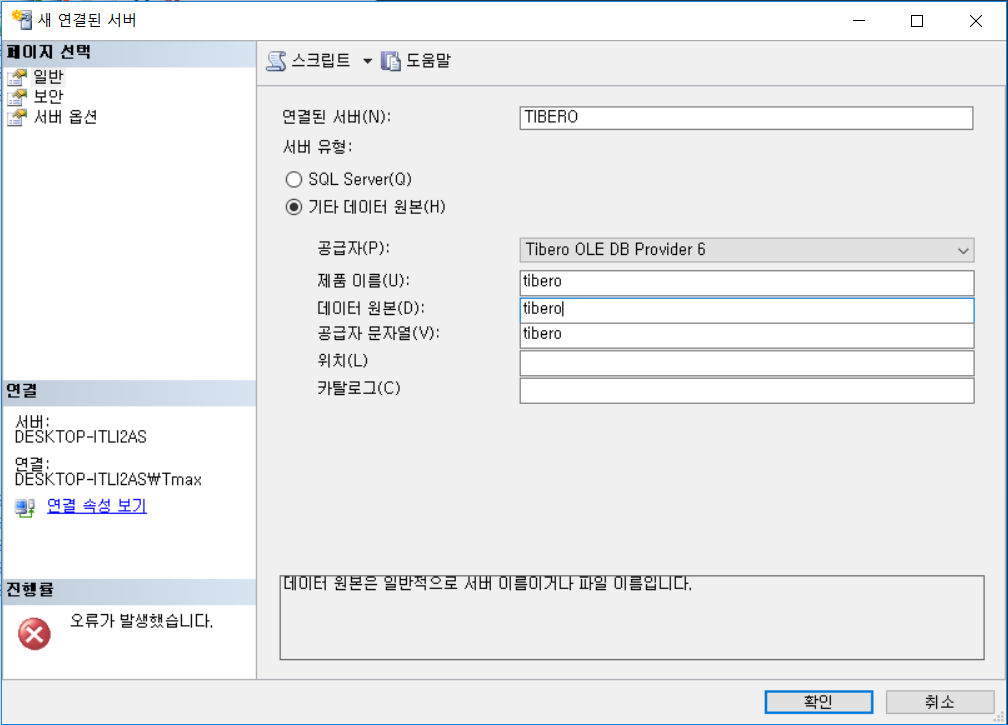
Task: Click the connection properties computer icon
Action: (x=25, y=508)
